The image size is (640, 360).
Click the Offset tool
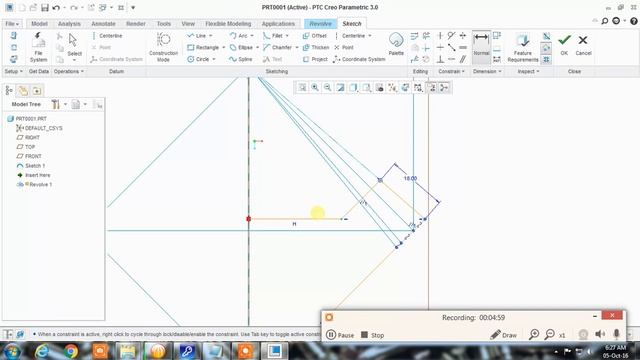315,36
